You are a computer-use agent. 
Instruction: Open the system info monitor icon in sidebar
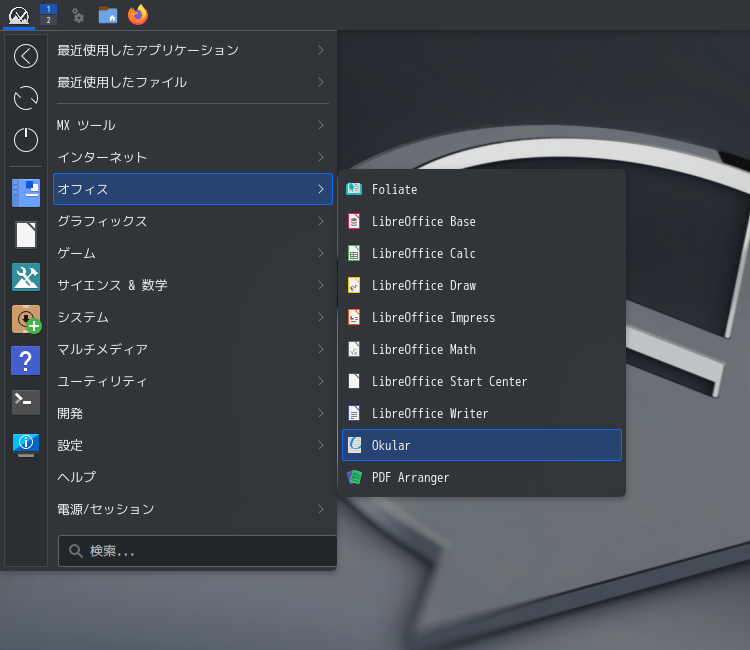click(x=26, y=445)
